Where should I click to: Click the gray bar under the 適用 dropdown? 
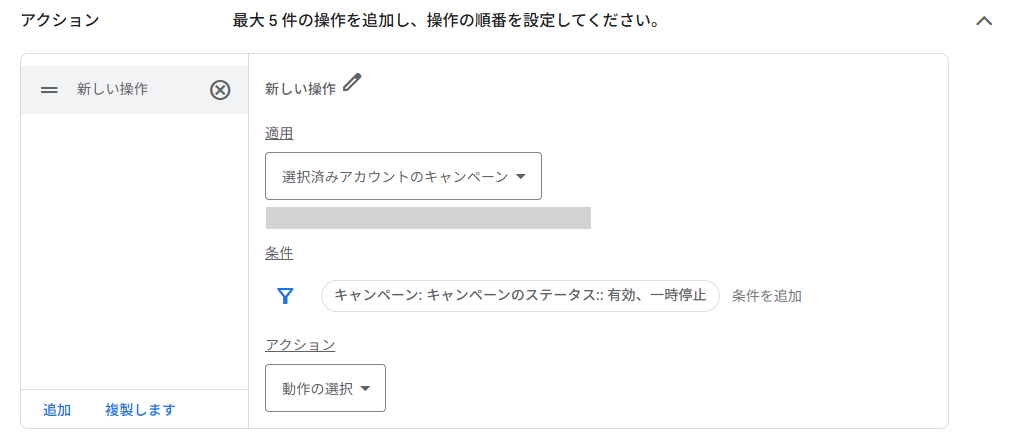point(428,218)
